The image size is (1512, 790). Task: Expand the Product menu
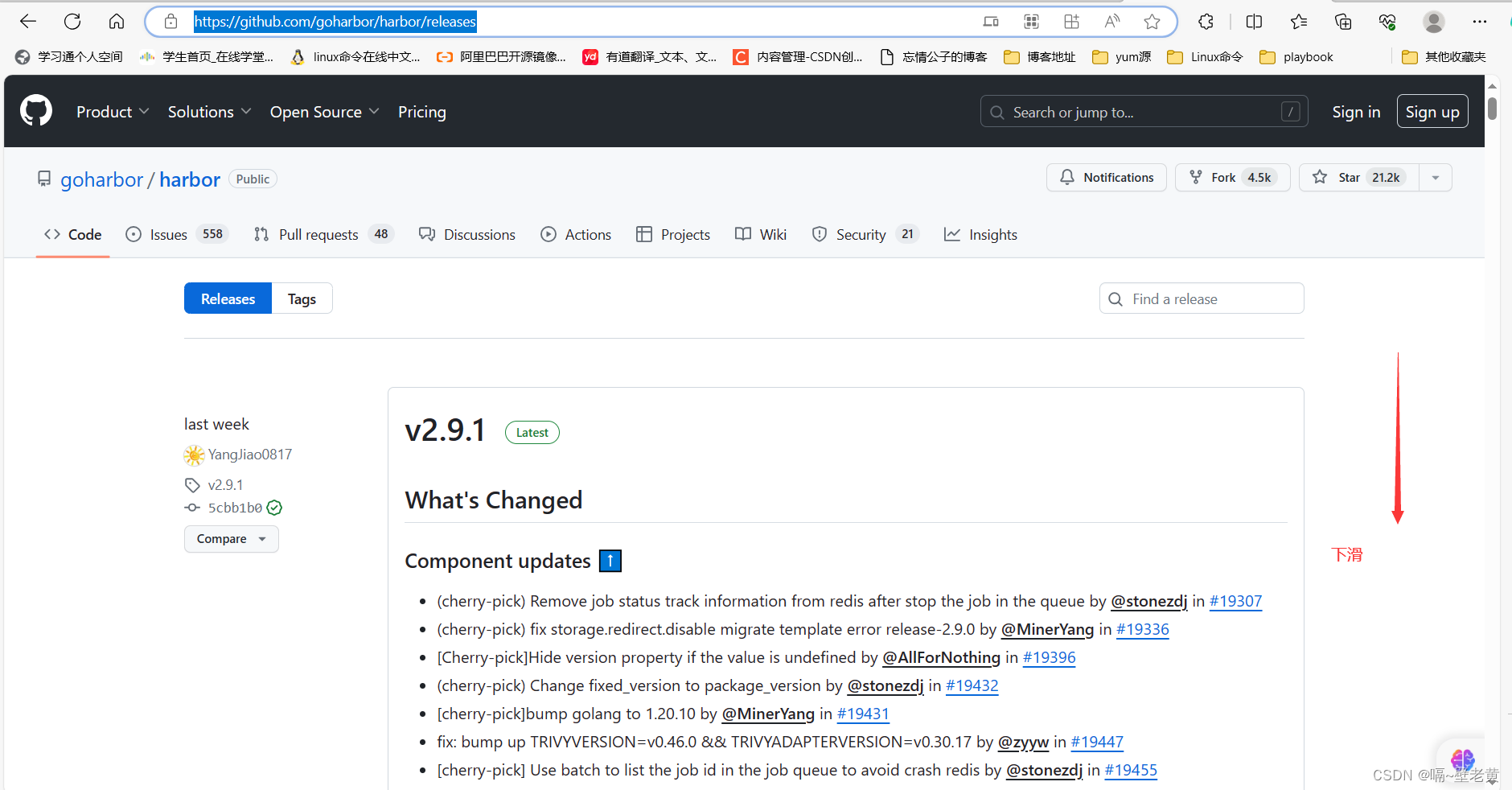pos(113,112)
